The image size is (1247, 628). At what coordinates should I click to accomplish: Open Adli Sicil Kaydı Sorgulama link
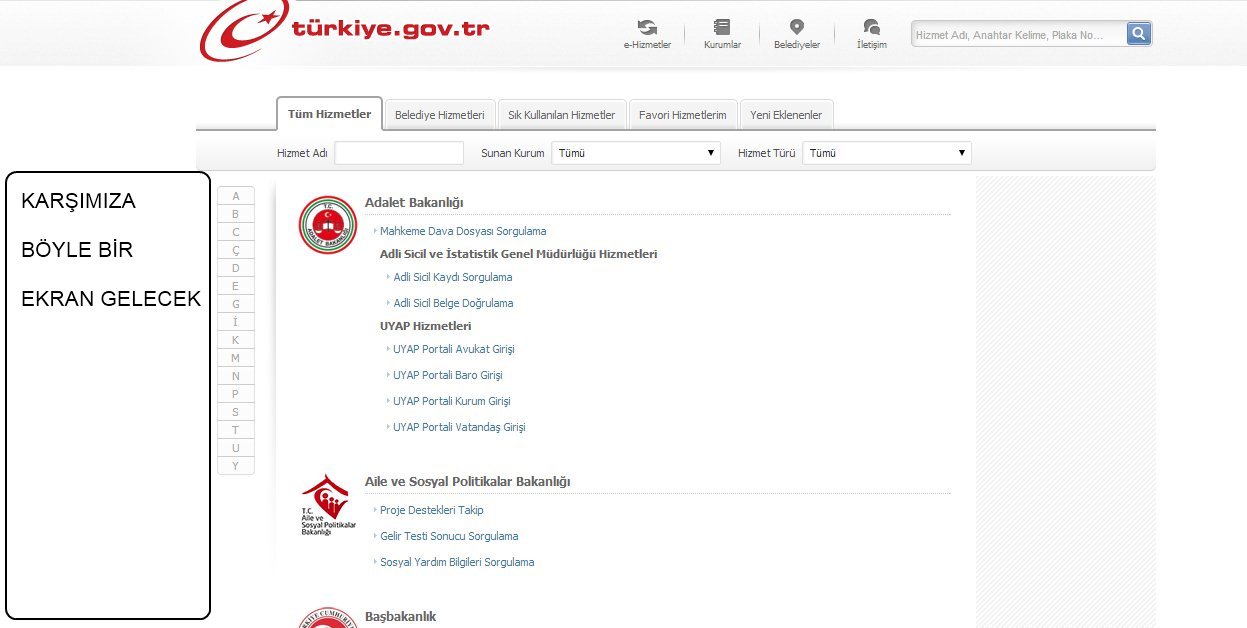tap(453, 277)
